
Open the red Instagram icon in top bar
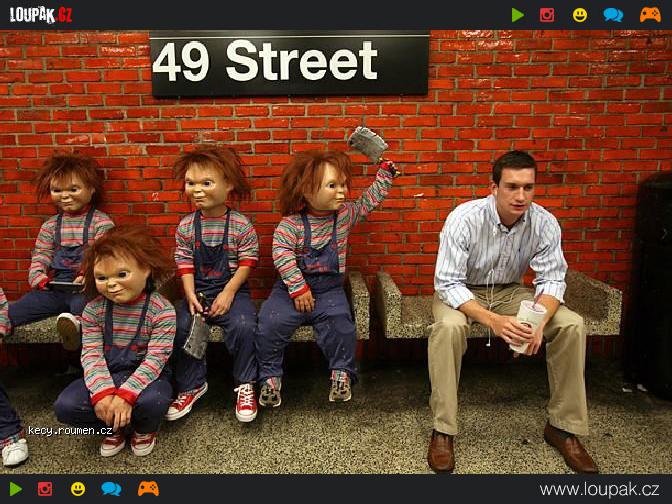point(547,15)
